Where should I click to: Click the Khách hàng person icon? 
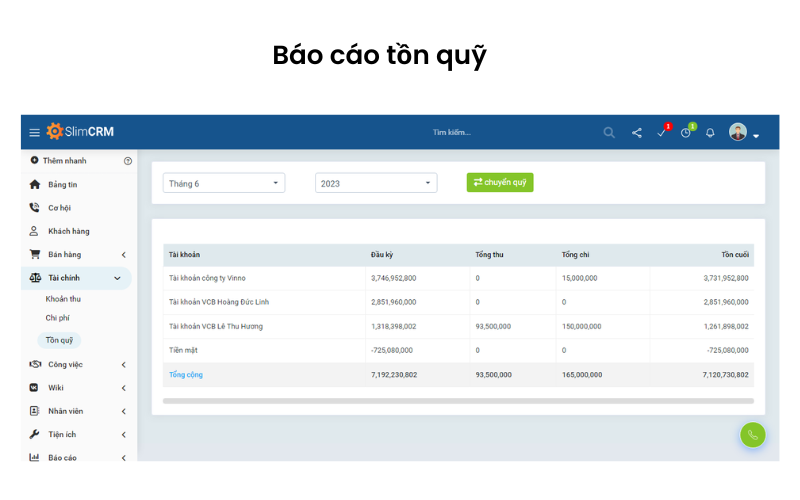34,231
